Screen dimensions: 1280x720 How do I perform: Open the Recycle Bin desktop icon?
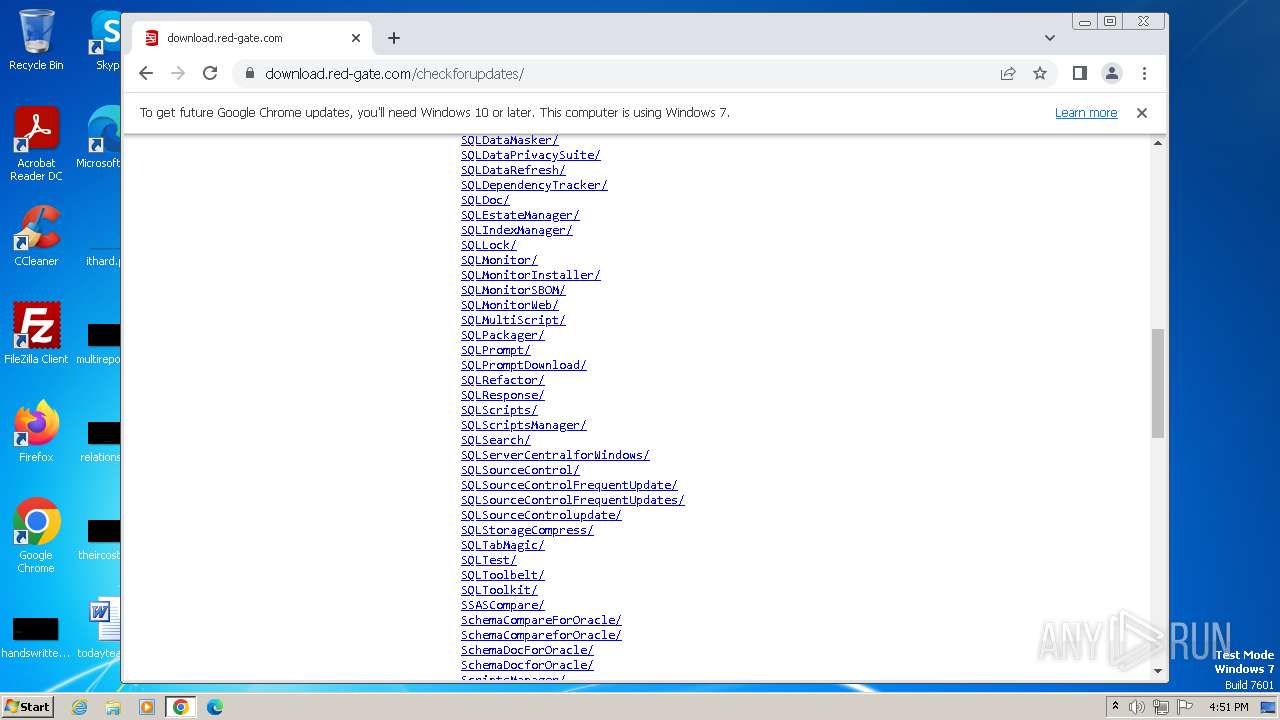[x=36, y=40]
